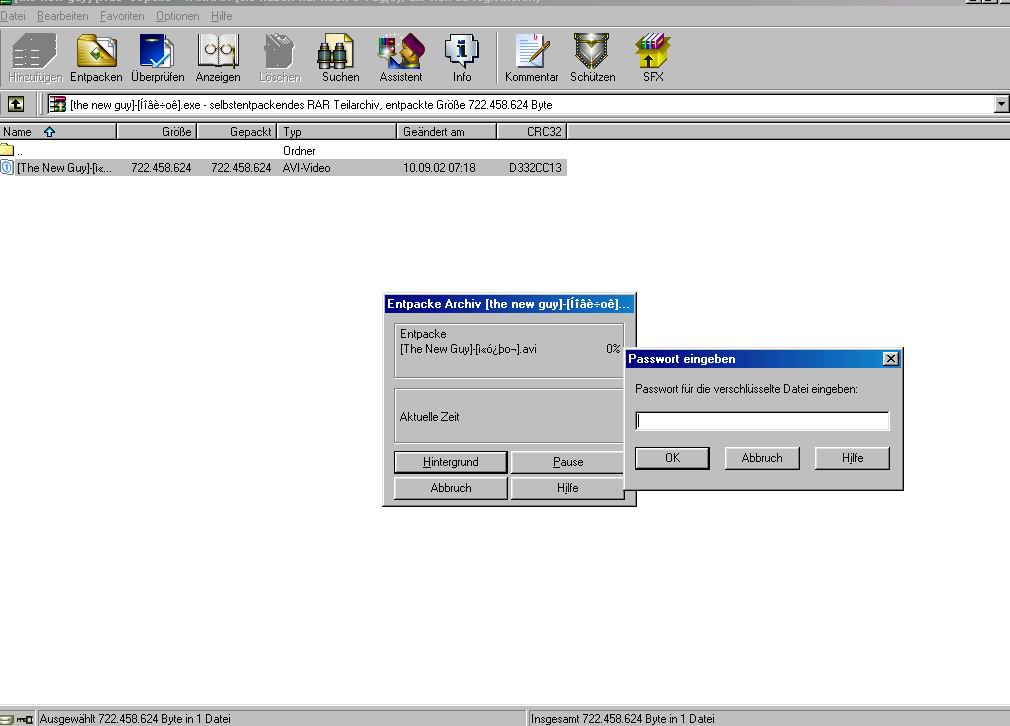Screen dimensions: 1010x726
Task: Go up one folder level icon
Action: [x=16, y=104]
